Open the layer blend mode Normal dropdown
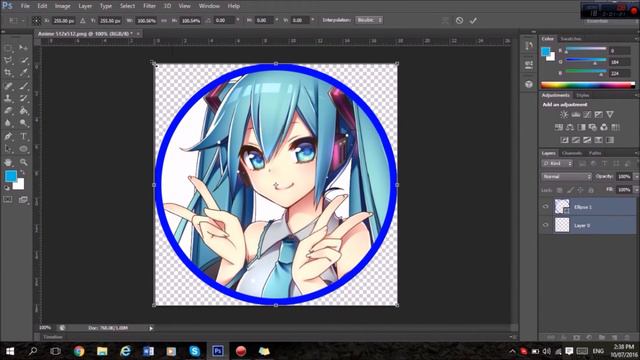This screenshot has width=640, height=360. click(x=567, y=177)
